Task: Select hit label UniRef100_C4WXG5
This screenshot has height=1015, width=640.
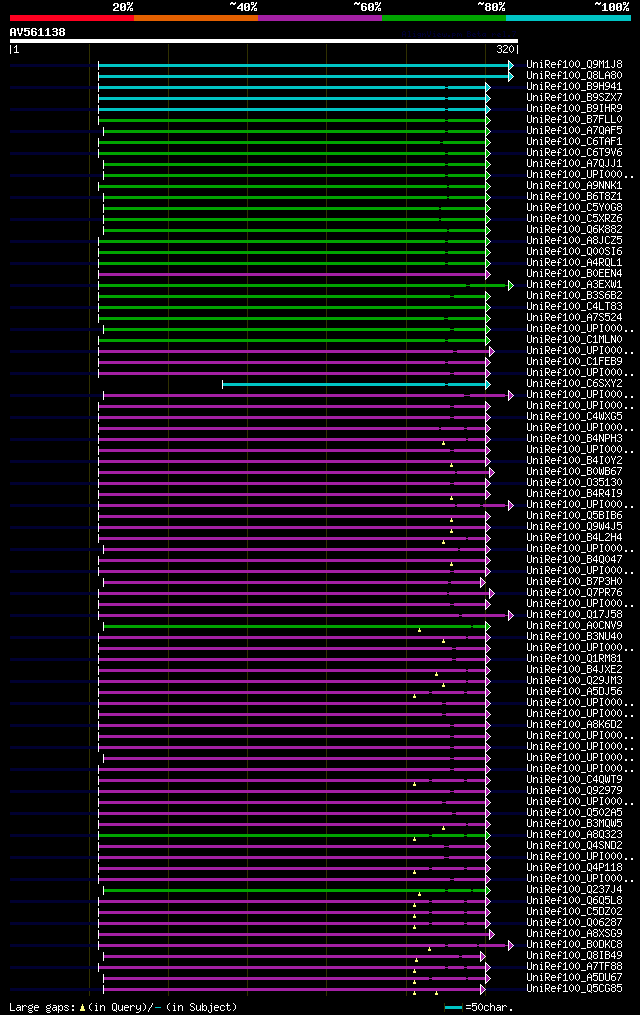Action: pyautogui.click(x=574, y=417)
